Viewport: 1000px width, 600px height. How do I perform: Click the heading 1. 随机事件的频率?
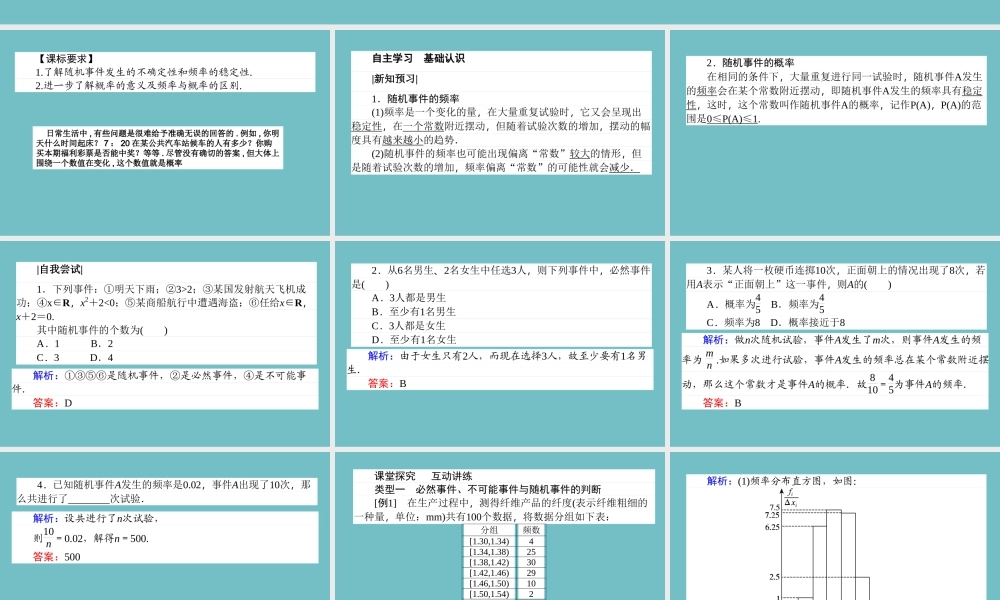pyautogui.click(x=415, y=99)
